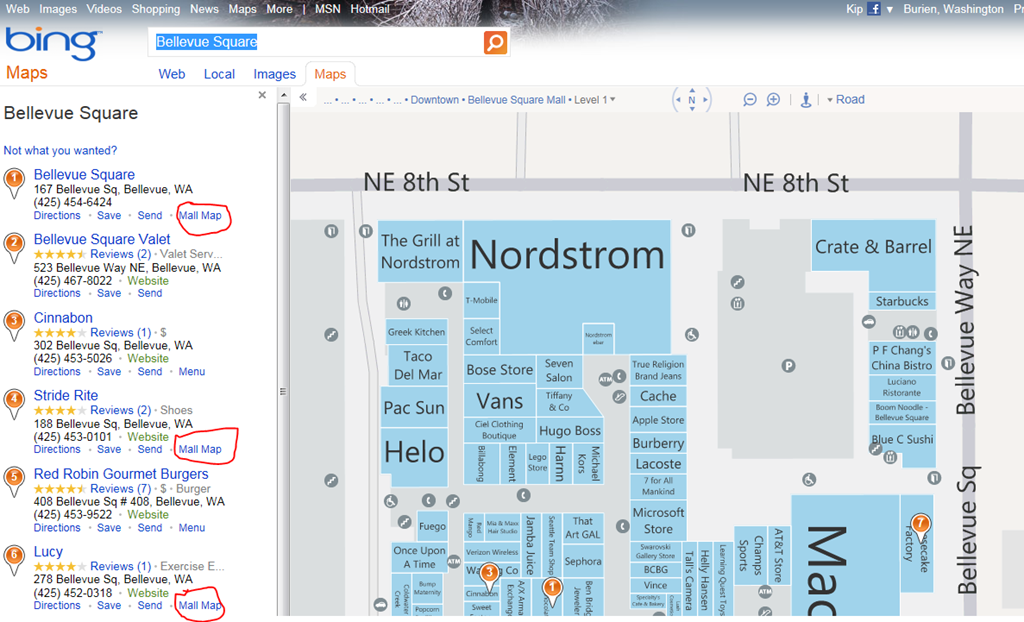Screen dimensions: 1024x622
Task: Save the Cinnabon listing
Action: pos(109,372)
